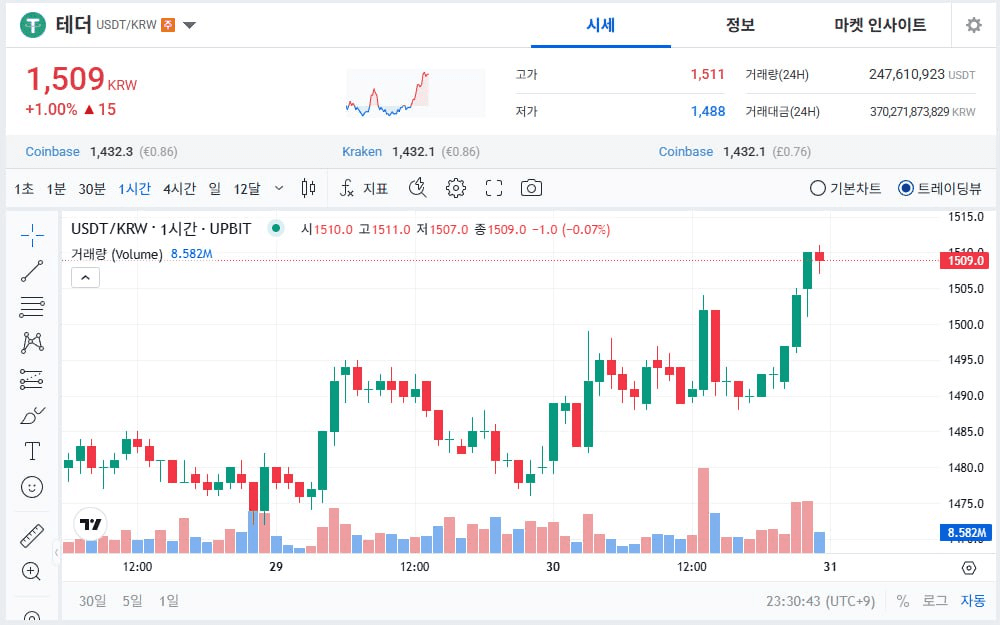1000x625 pixels.
Task: Select the crosshair cursor tool
Action: pyautogui.click(x=32, y=236)
